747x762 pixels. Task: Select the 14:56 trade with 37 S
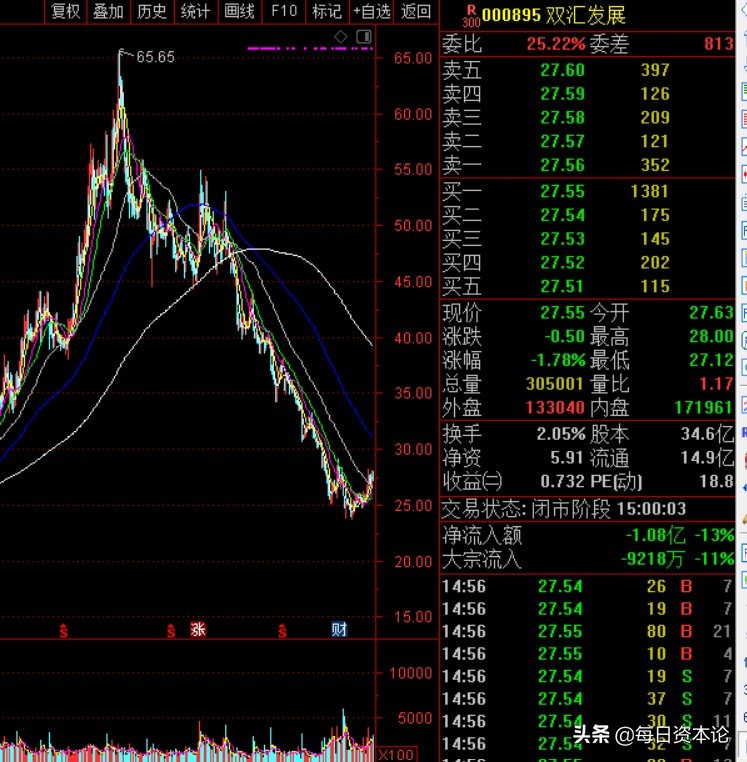[x=587, y=699]
